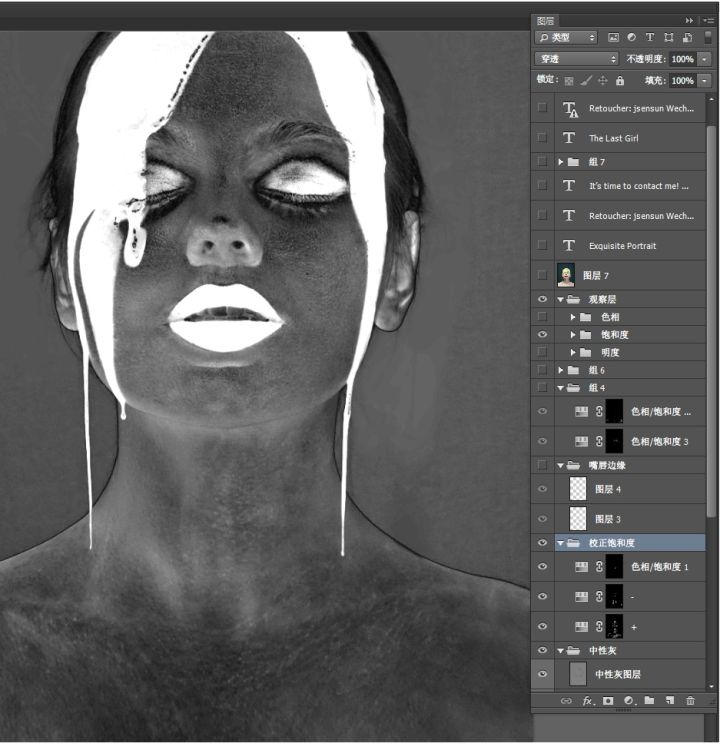
Task: Show the 色相 group
Action: click(542, 317)
